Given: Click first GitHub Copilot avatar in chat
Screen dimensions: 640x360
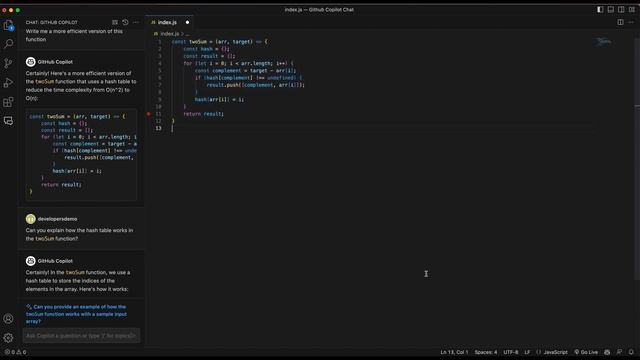Looking at the screenshot, I should [31, 62].
